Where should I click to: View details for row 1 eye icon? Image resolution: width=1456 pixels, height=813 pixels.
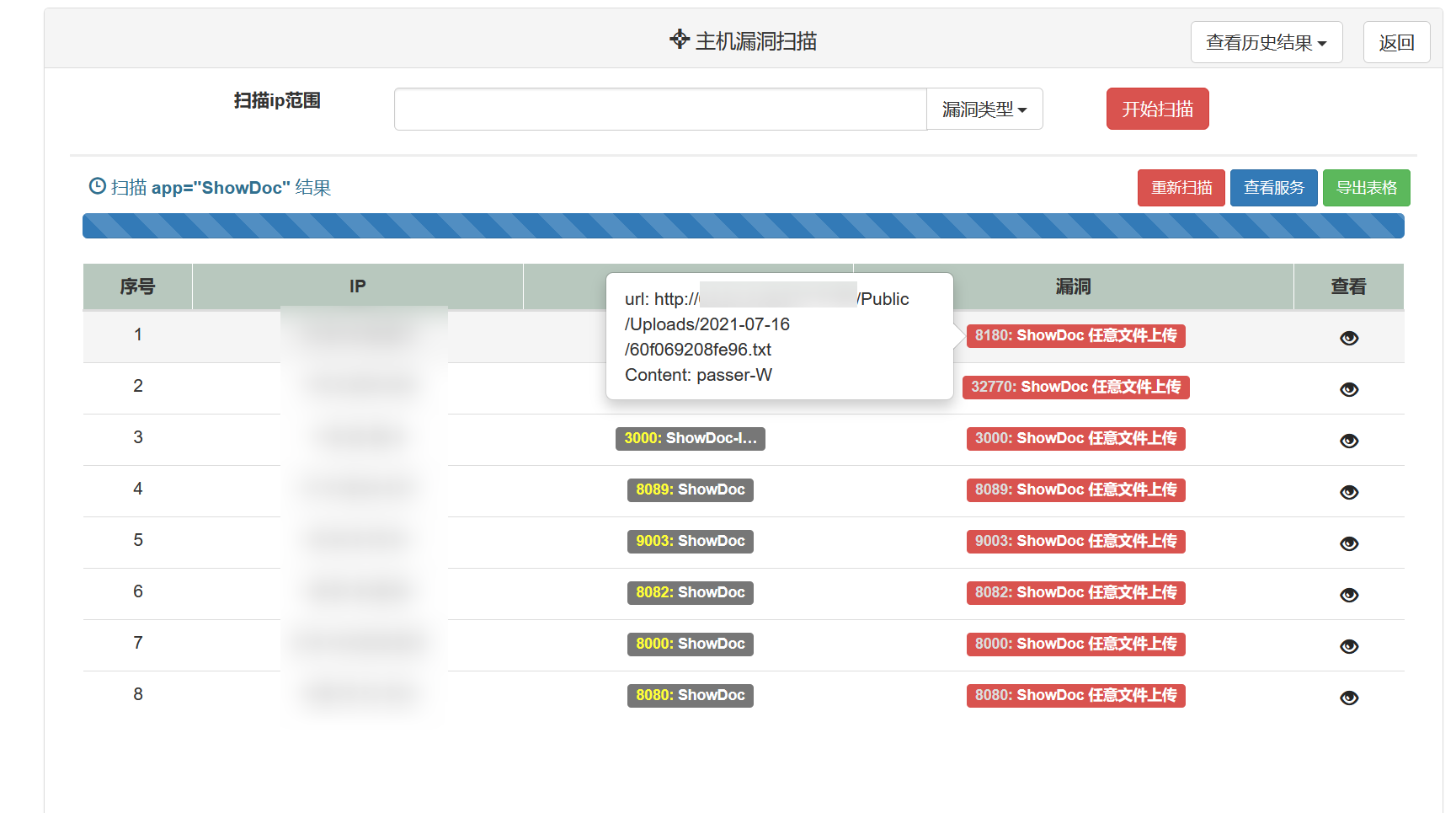[1349, 338]
